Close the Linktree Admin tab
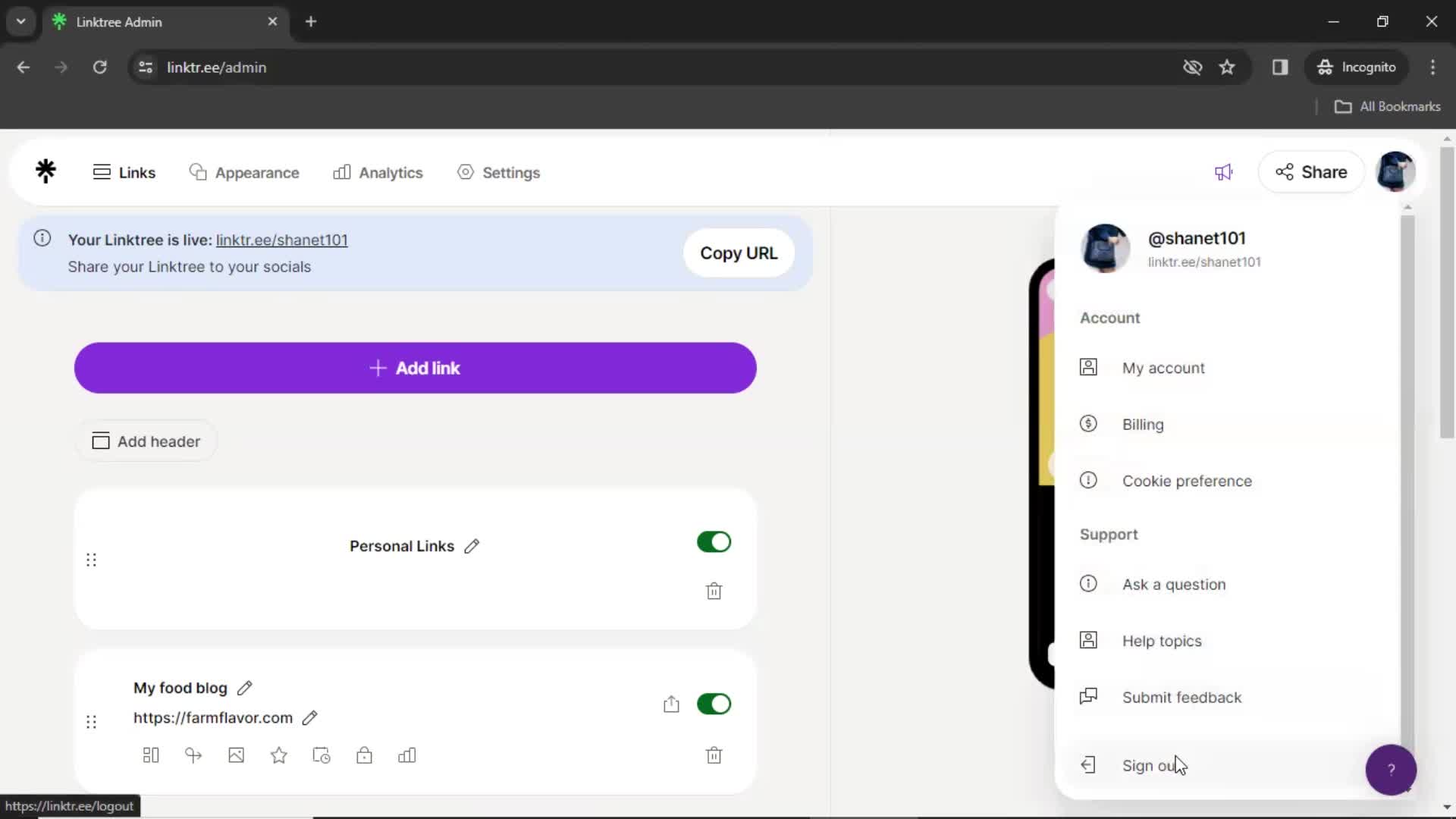 coord(272,21)
